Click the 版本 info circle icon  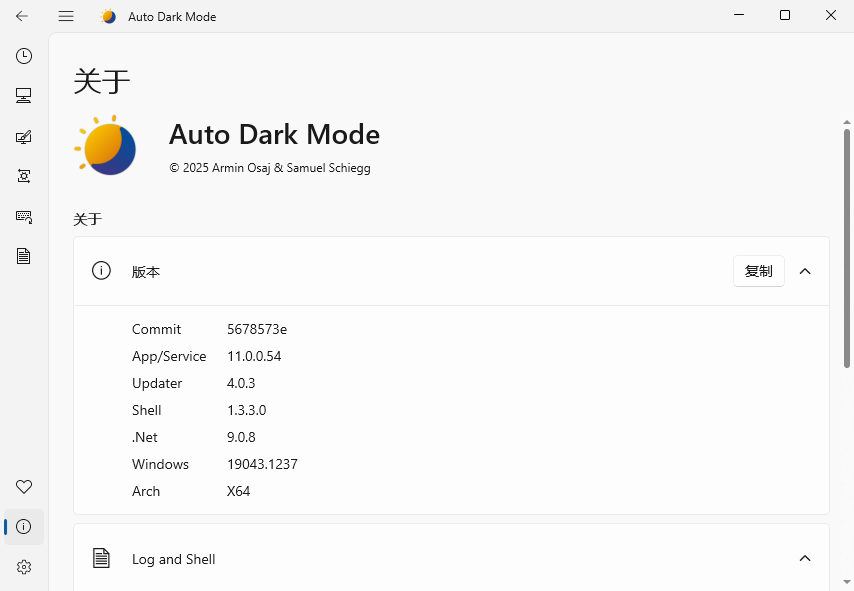[x=101, y=271]
